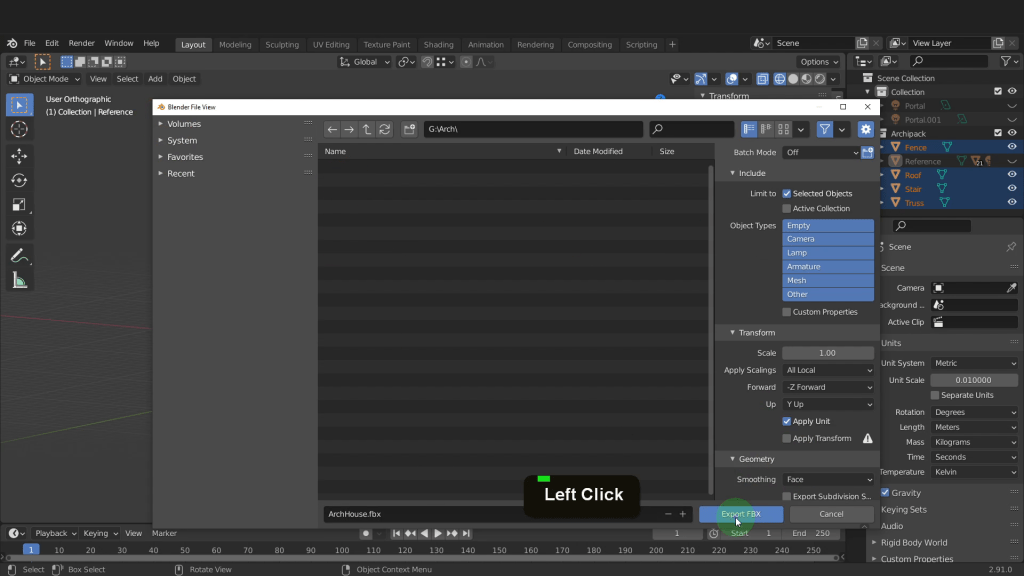Switch to the Modeling workspace tab
Screen dimensions: 1024x576
[x=235, y=44]
